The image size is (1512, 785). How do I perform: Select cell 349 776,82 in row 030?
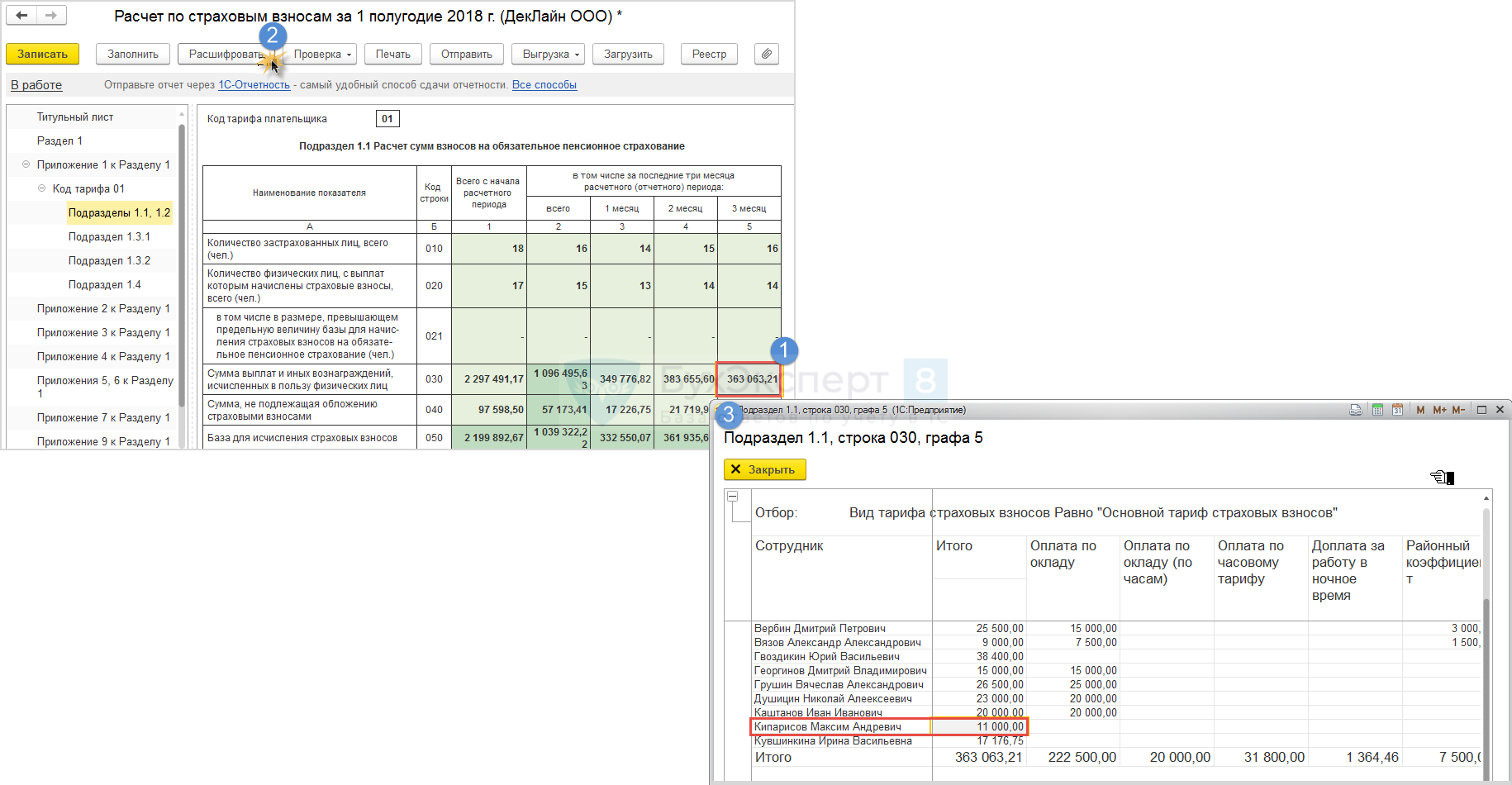click(622, 379)
